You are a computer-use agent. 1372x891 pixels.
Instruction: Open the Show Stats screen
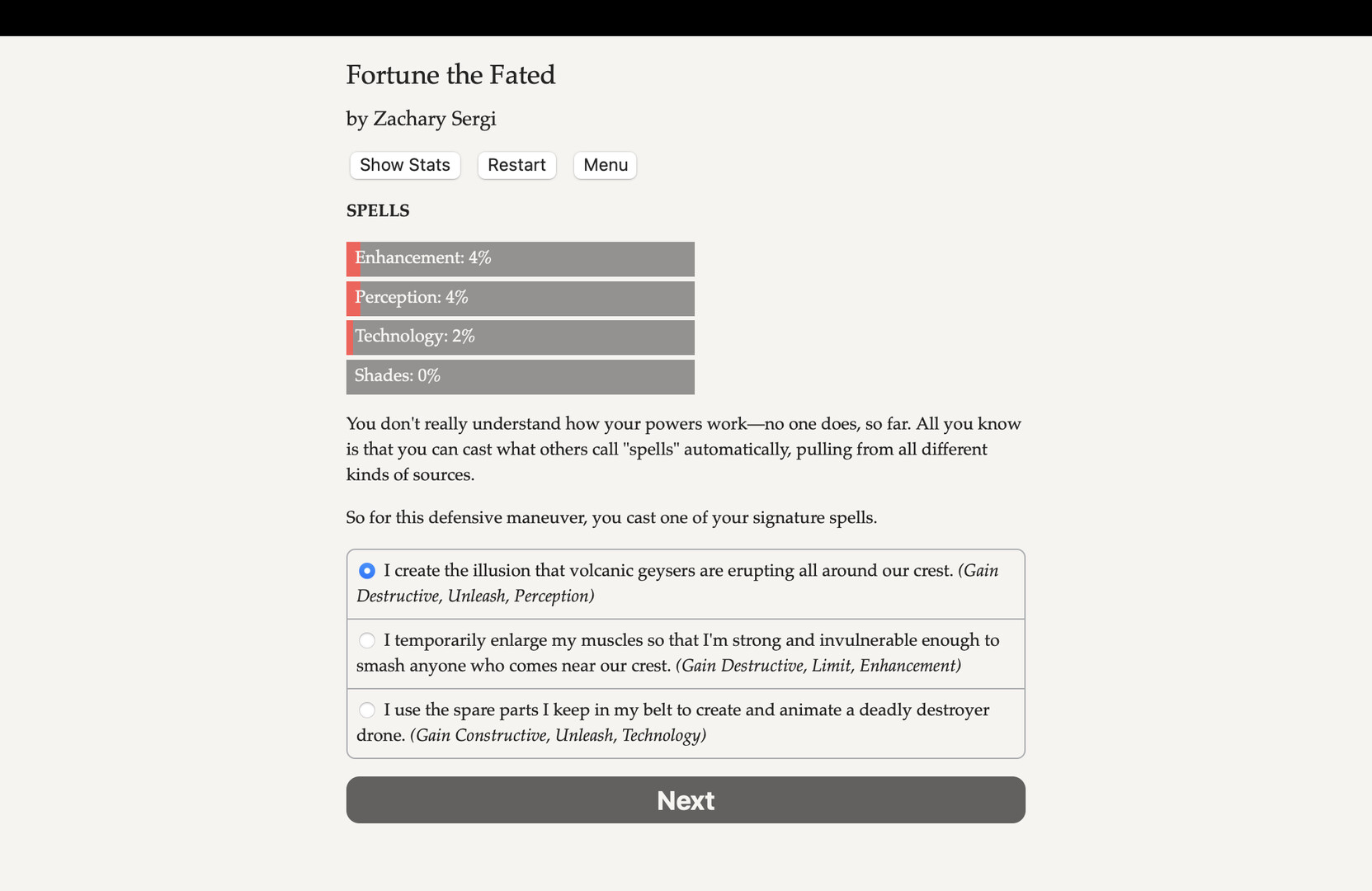coord(404,165)
